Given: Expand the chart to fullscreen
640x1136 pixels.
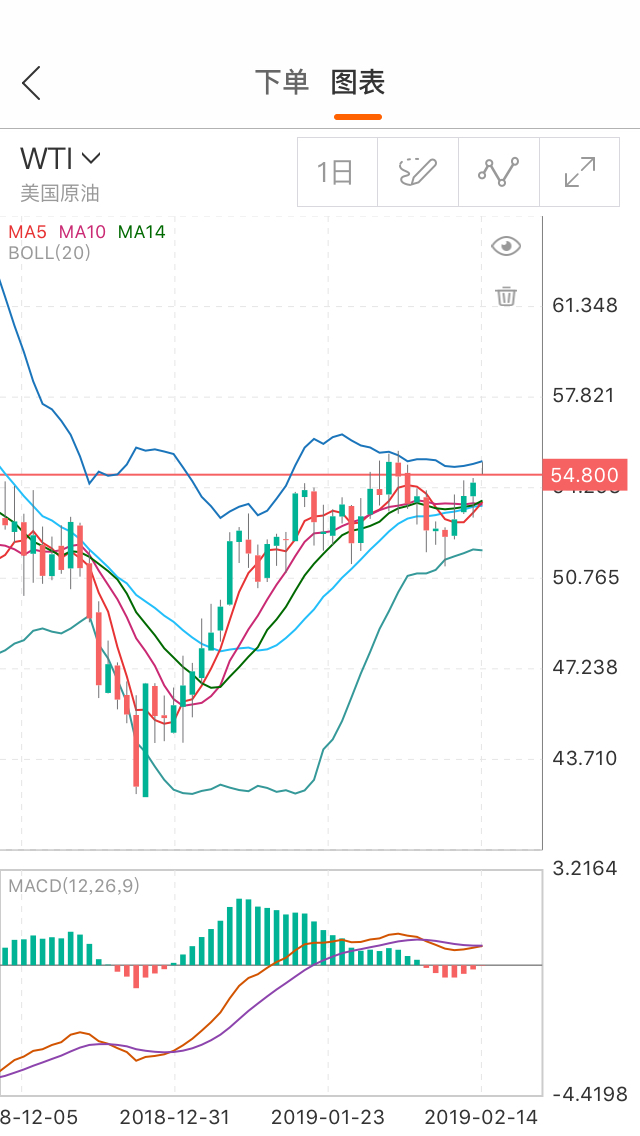Looking at the screenshot, I should [580, 172].
